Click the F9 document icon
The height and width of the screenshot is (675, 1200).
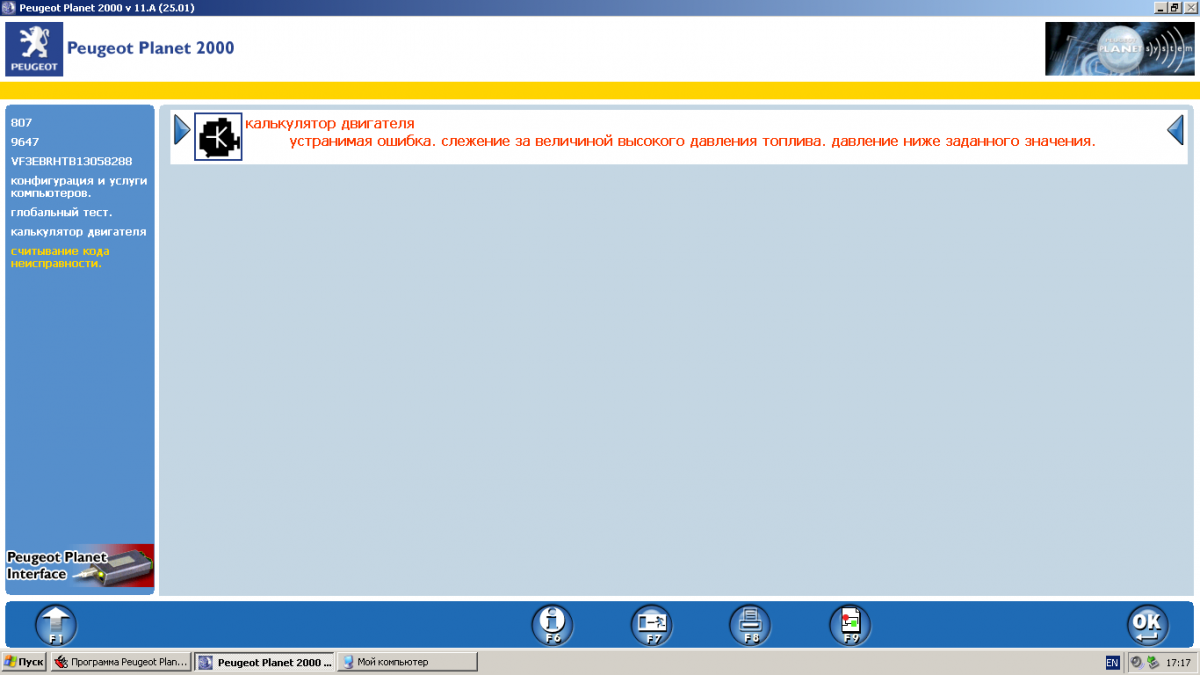850,625
